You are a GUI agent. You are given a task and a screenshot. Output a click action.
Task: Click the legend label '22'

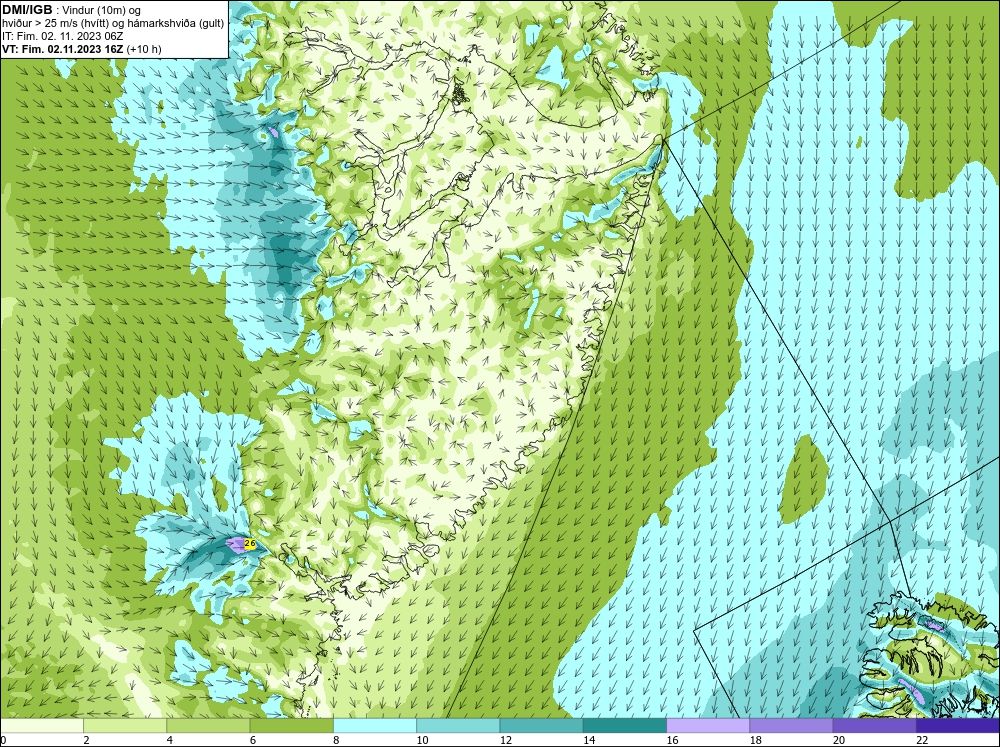coord(922,740)
